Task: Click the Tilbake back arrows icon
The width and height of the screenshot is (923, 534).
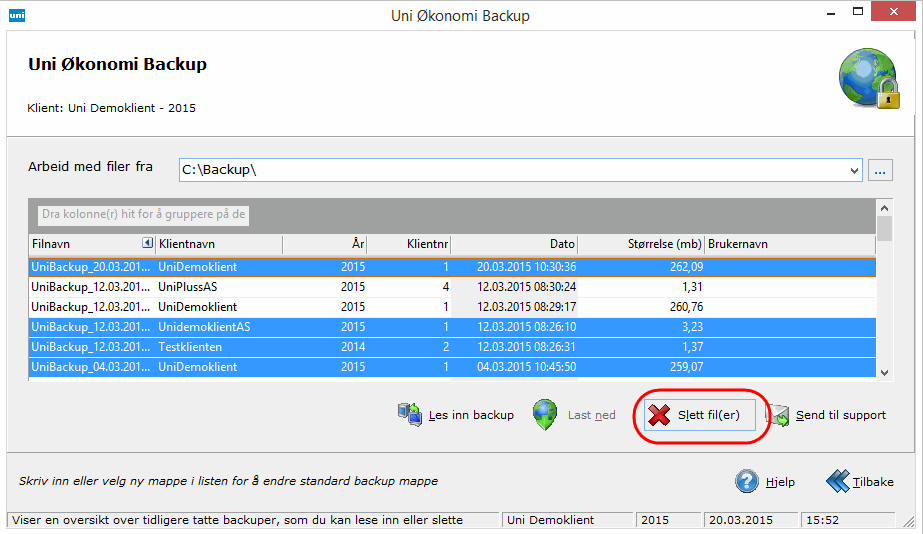Action: tap(837, 481)
